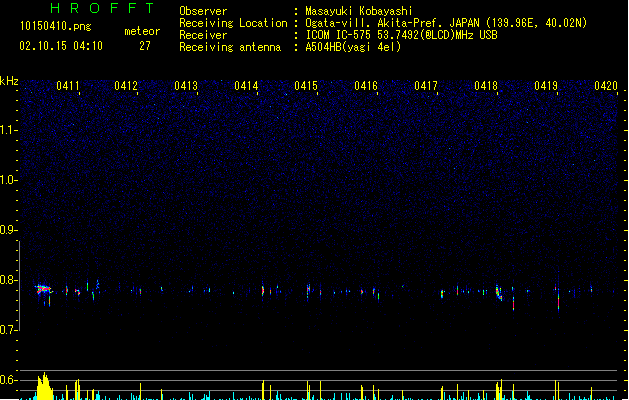
Task: Click the kHz axis unit label
Action: click(x=9, y=81)
